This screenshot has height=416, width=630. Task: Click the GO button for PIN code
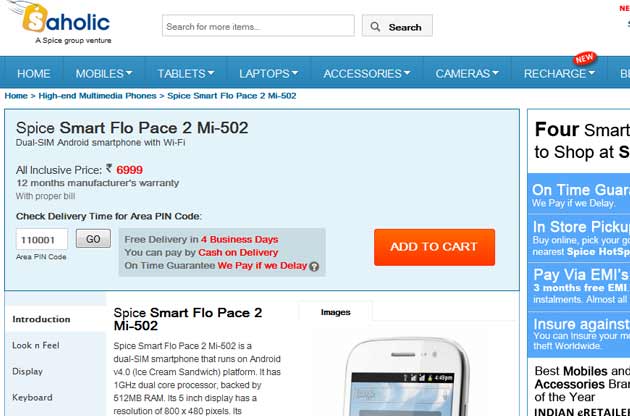pos(93,239)
